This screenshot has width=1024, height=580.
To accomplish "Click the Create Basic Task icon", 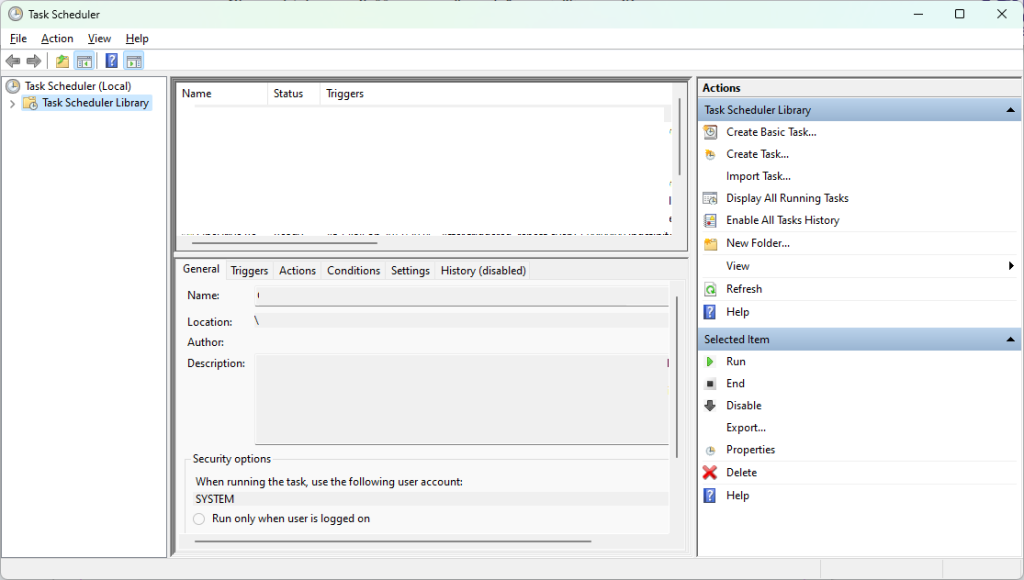I will [x=711, y=132].
